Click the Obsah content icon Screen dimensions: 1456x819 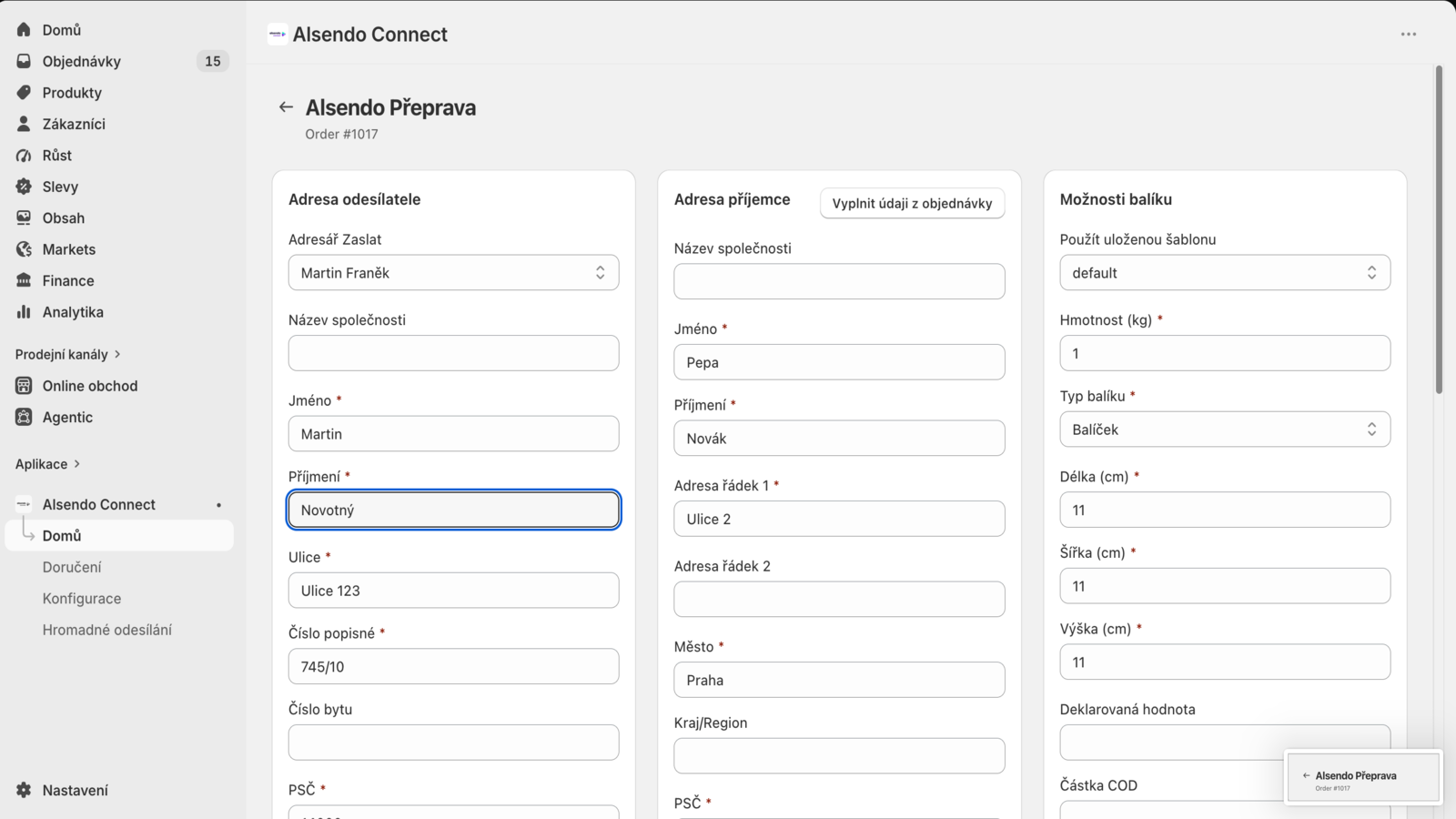coord(24,218)
